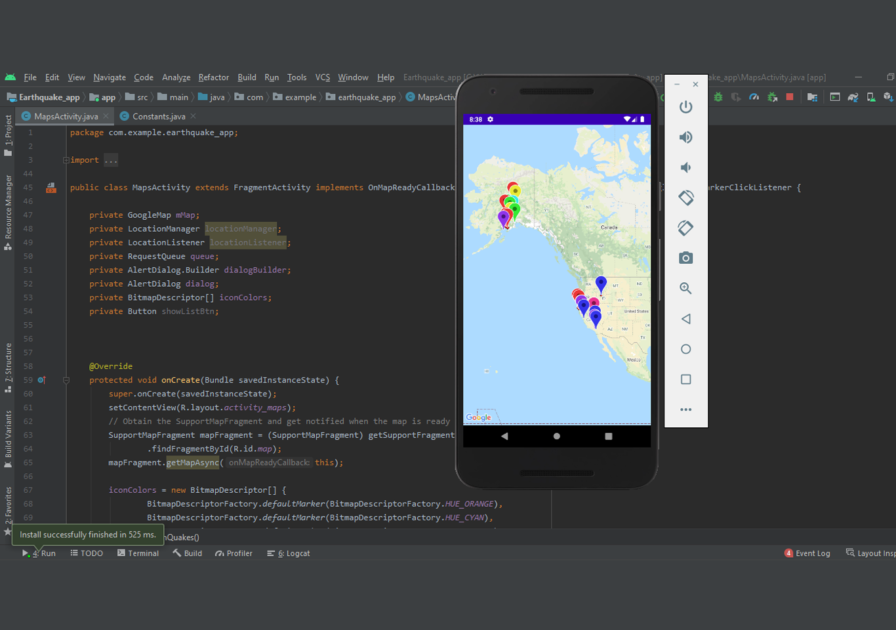Click the emulator power button icon
The width and height of the screenshot is (896, 630).
coord(686,107)
